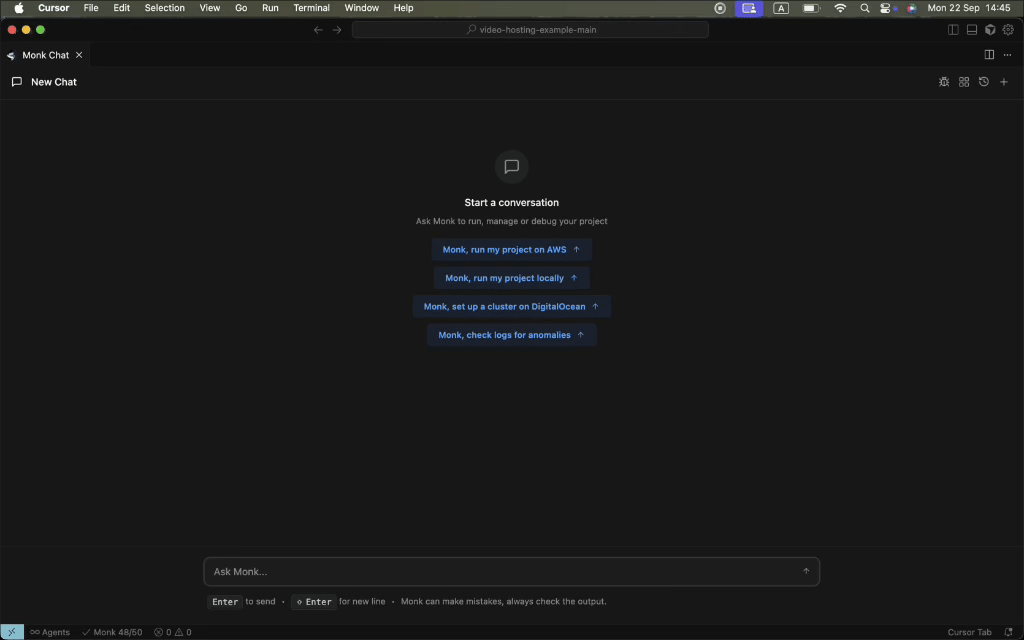Switch to the Monk Chat tab
The image size is (1024, 640).
pyautogui.click(x=44, y=55)
